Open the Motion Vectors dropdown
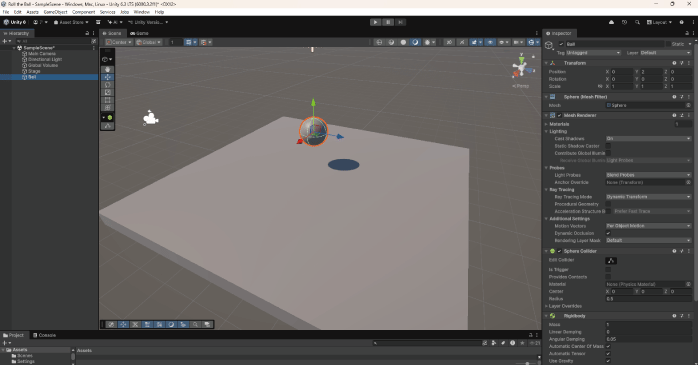Screen dimensions: 698x365 click(x=648, y=226)
